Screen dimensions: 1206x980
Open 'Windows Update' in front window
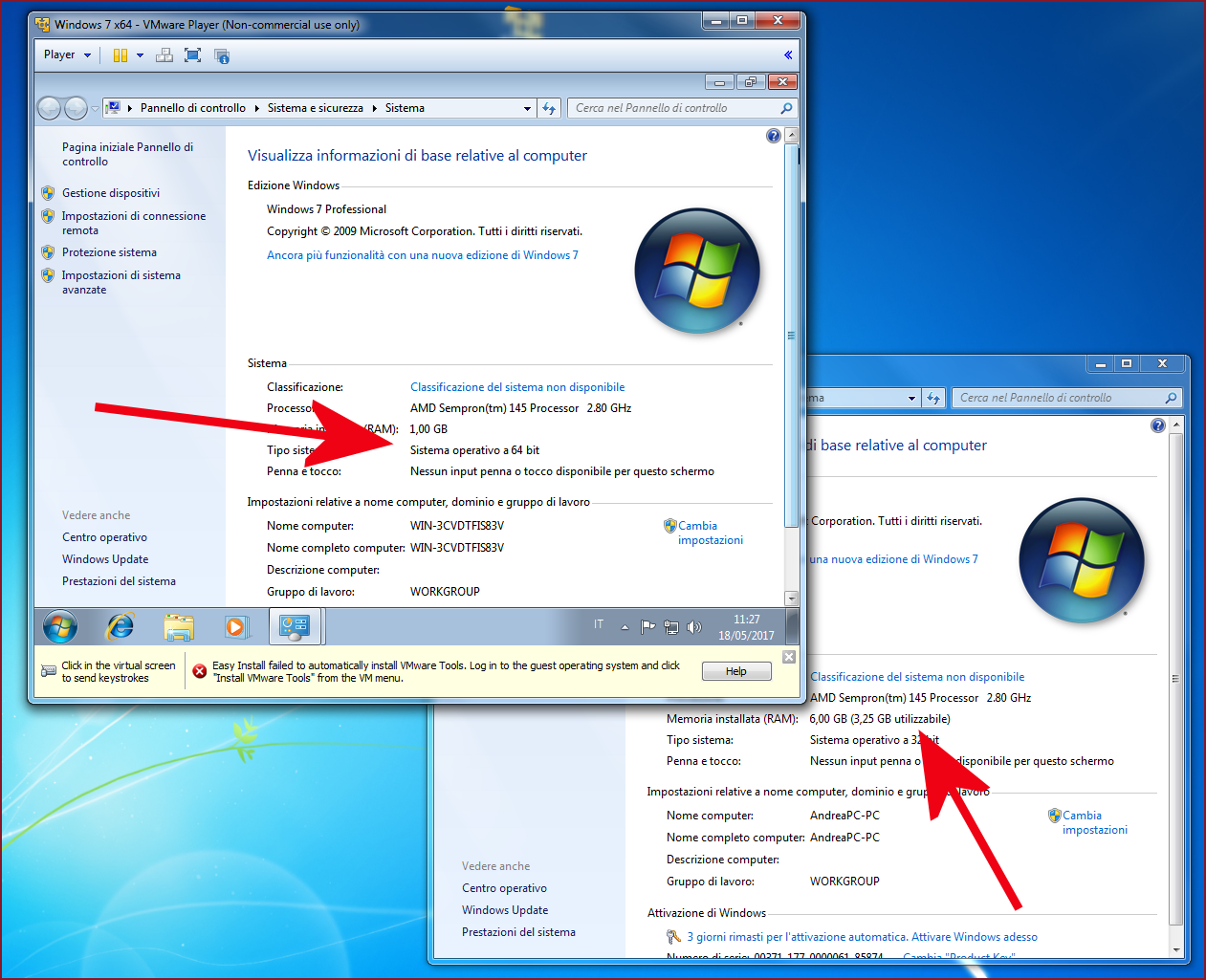pos(105,559)
